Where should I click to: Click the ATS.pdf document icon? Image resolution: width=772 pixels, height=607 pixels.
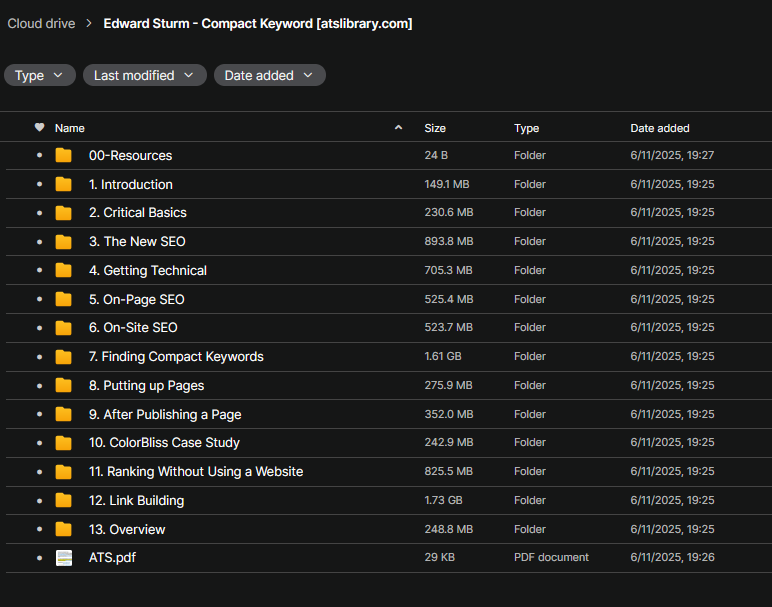coord(64,558)
